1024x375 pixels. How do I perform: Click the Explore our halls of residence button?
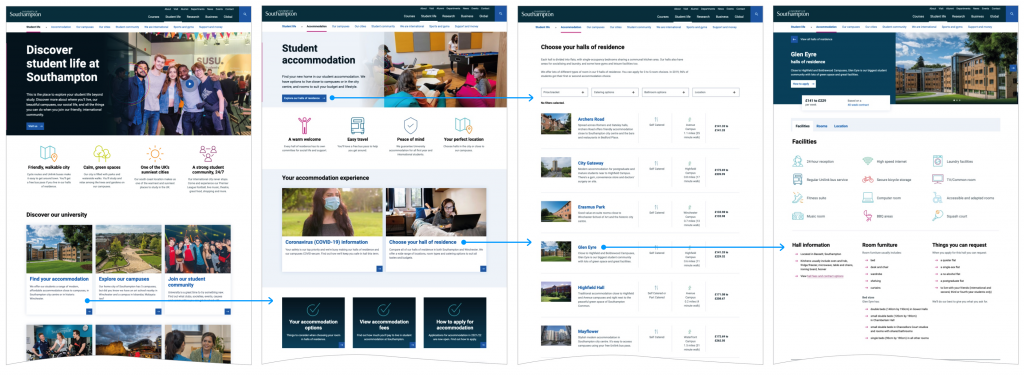click(304, 98)
